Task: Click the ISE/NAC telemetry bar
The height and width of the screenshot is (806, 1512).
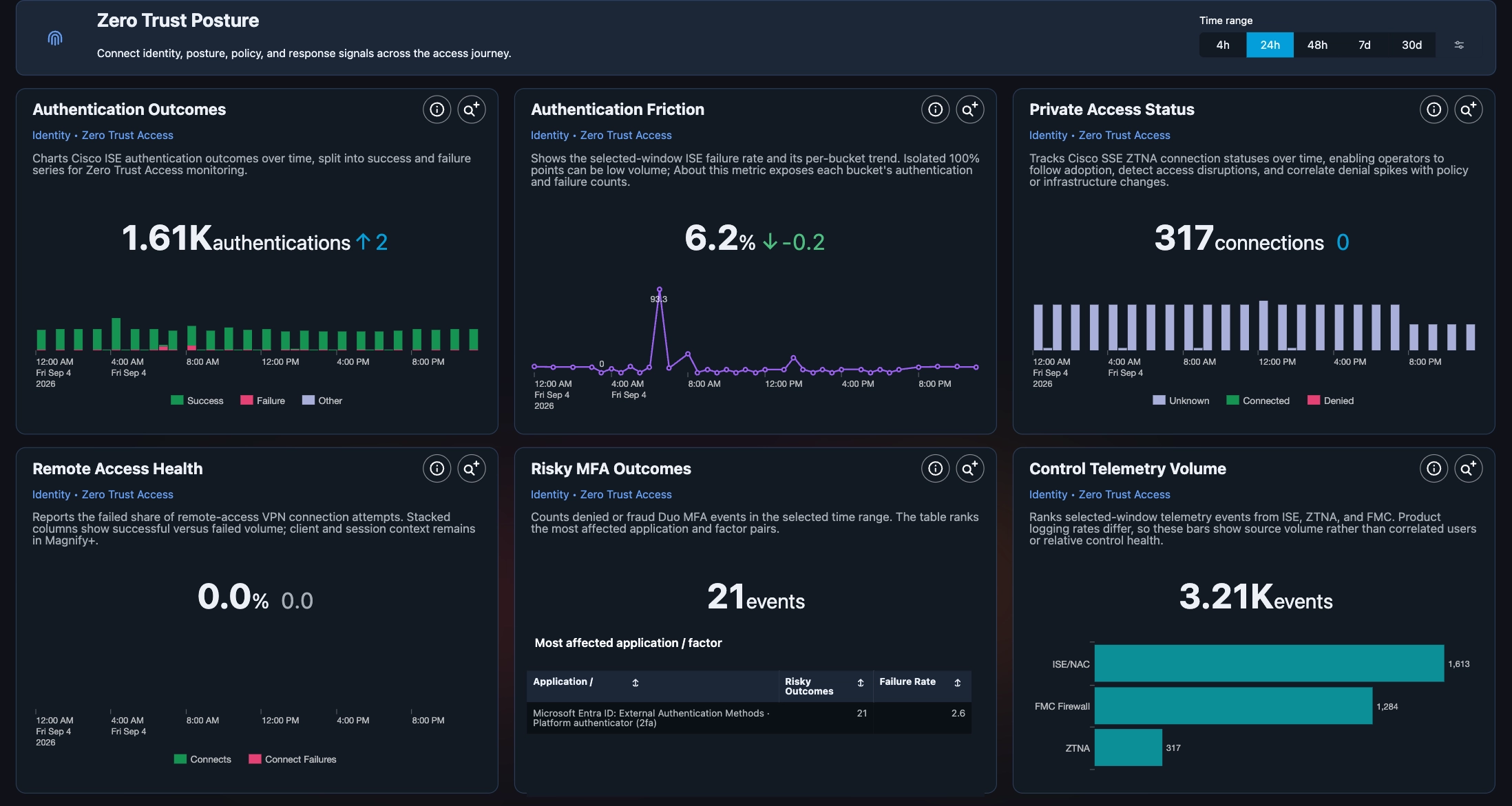Action: tap(1269, 664)
